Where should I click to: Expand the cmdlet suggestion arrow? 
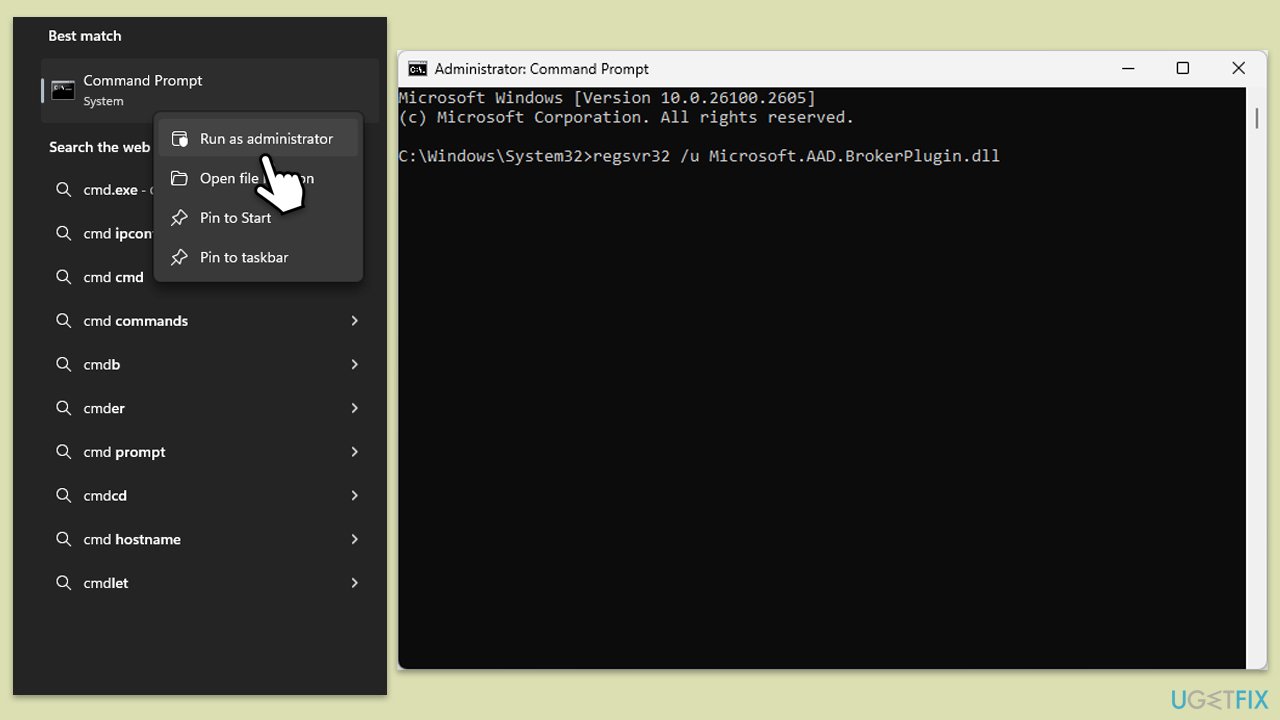coord(354,583)
